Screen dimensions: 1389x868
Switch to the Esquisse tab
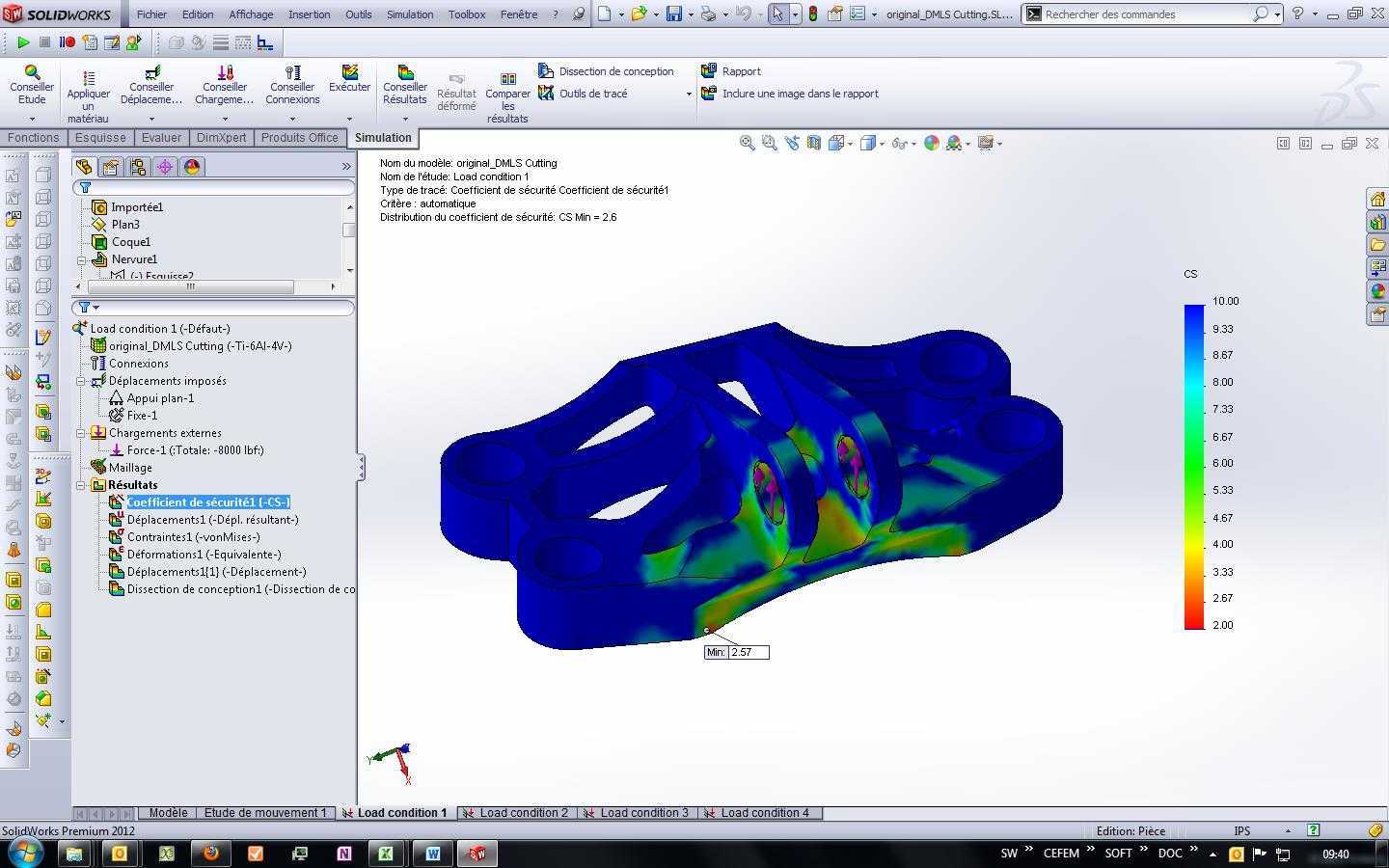tap(100, 137)
